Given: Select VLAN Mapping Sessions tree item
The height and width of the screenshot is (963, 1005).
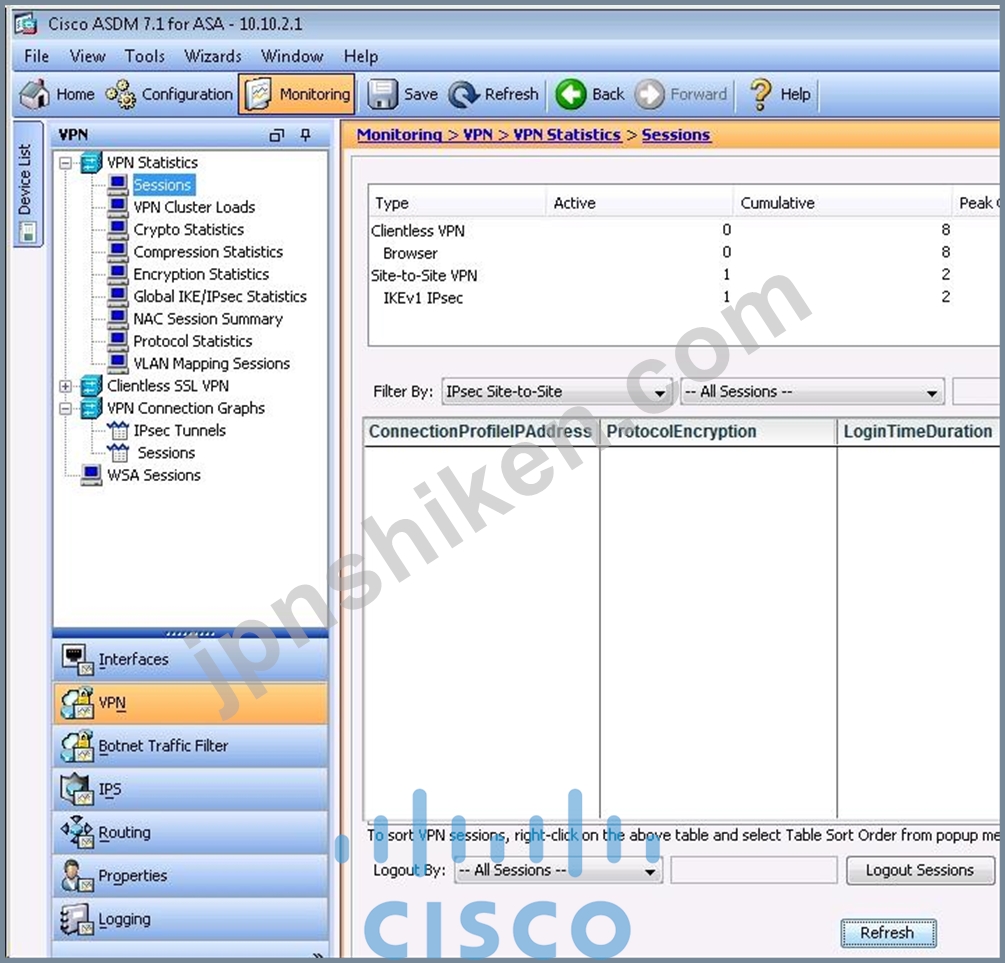Looking at the screenshot, I should (x=211, y=364).
